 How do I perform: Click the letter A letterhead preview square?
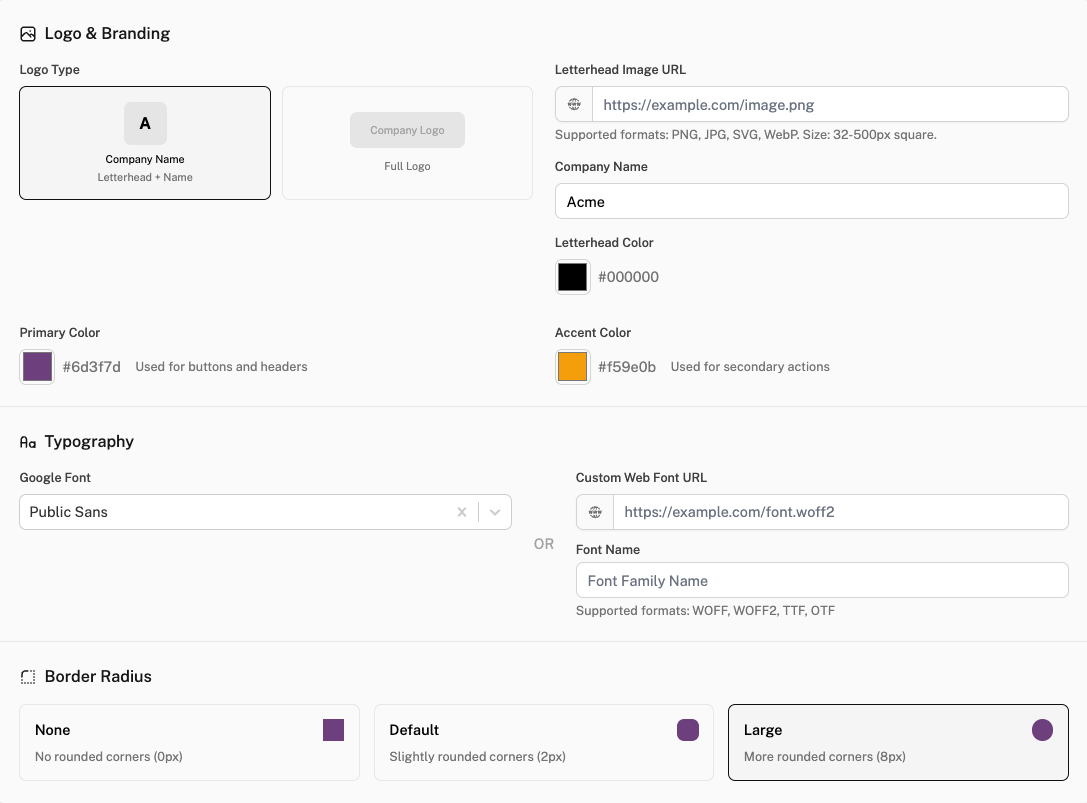point(144,123)
